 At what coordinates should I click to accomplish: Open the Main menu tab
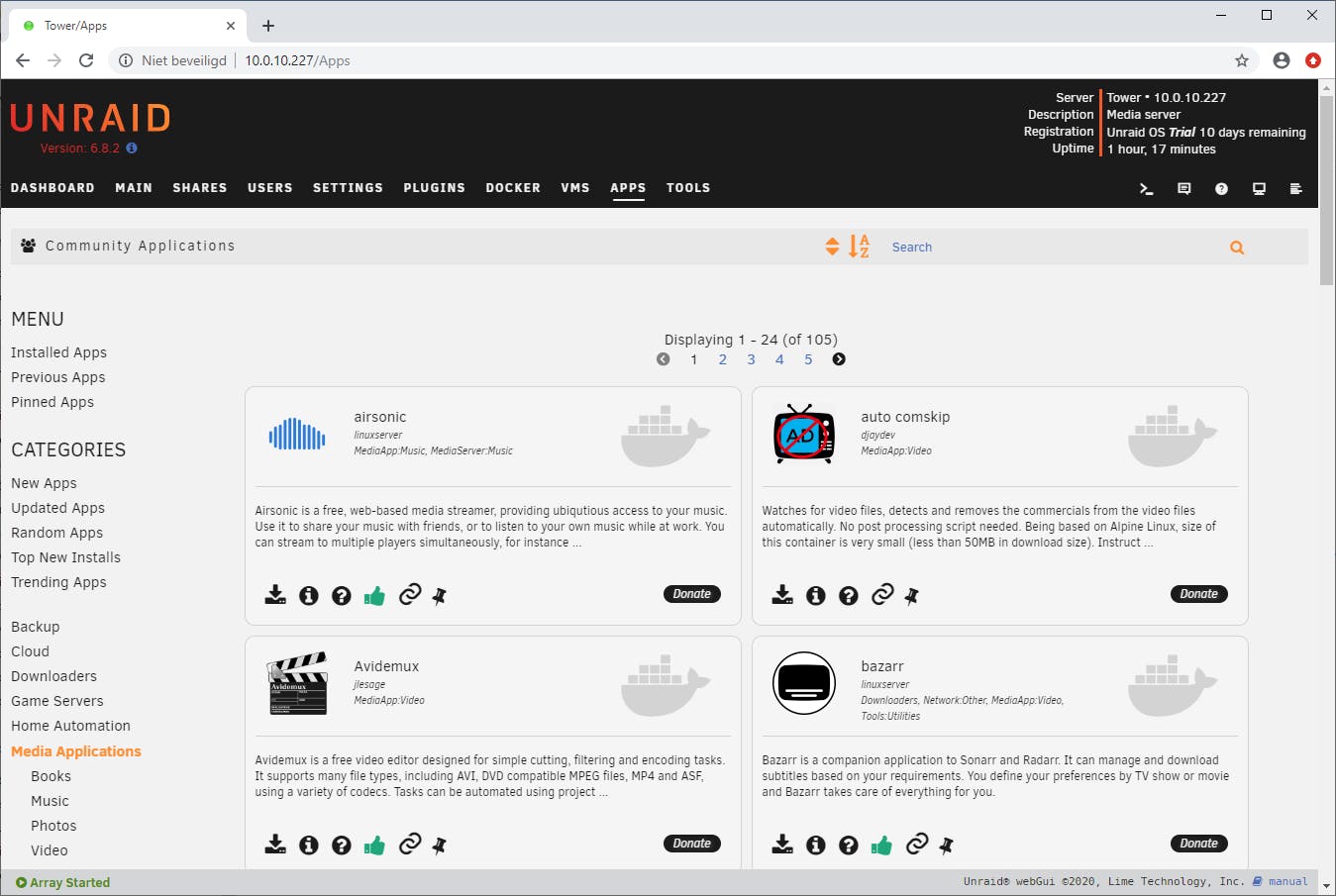(134, 188)
